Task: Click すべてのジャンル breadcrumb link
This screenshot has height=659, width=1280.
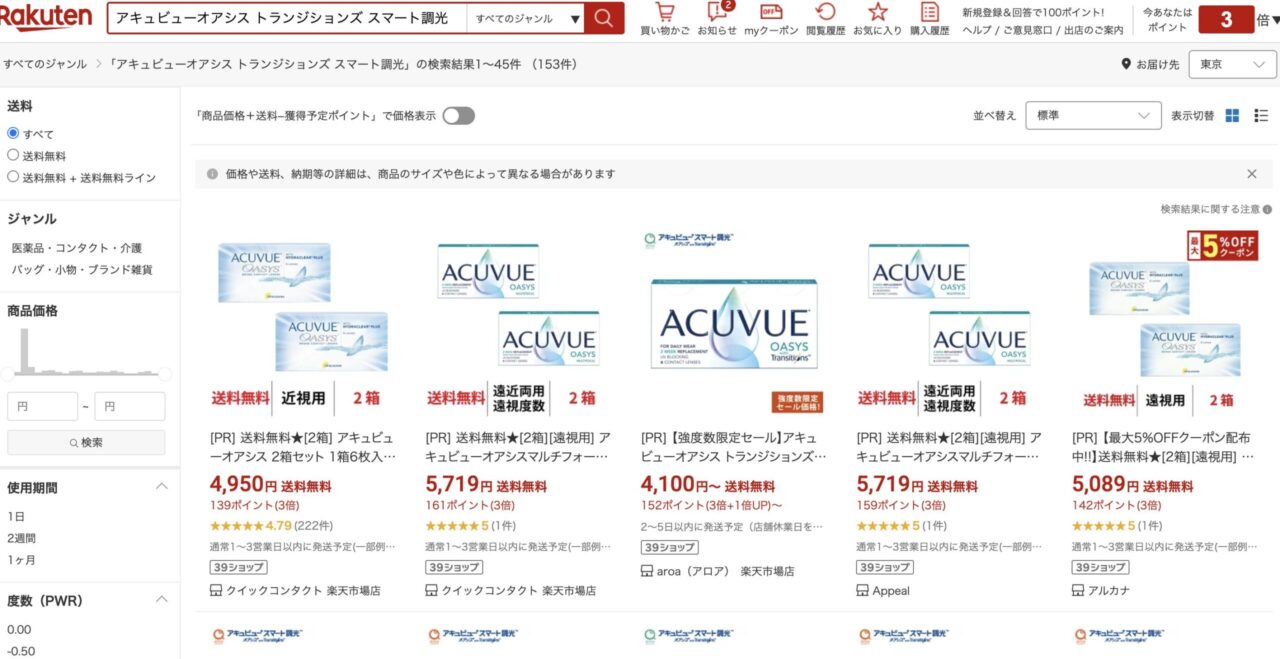Action: [45, 64]
